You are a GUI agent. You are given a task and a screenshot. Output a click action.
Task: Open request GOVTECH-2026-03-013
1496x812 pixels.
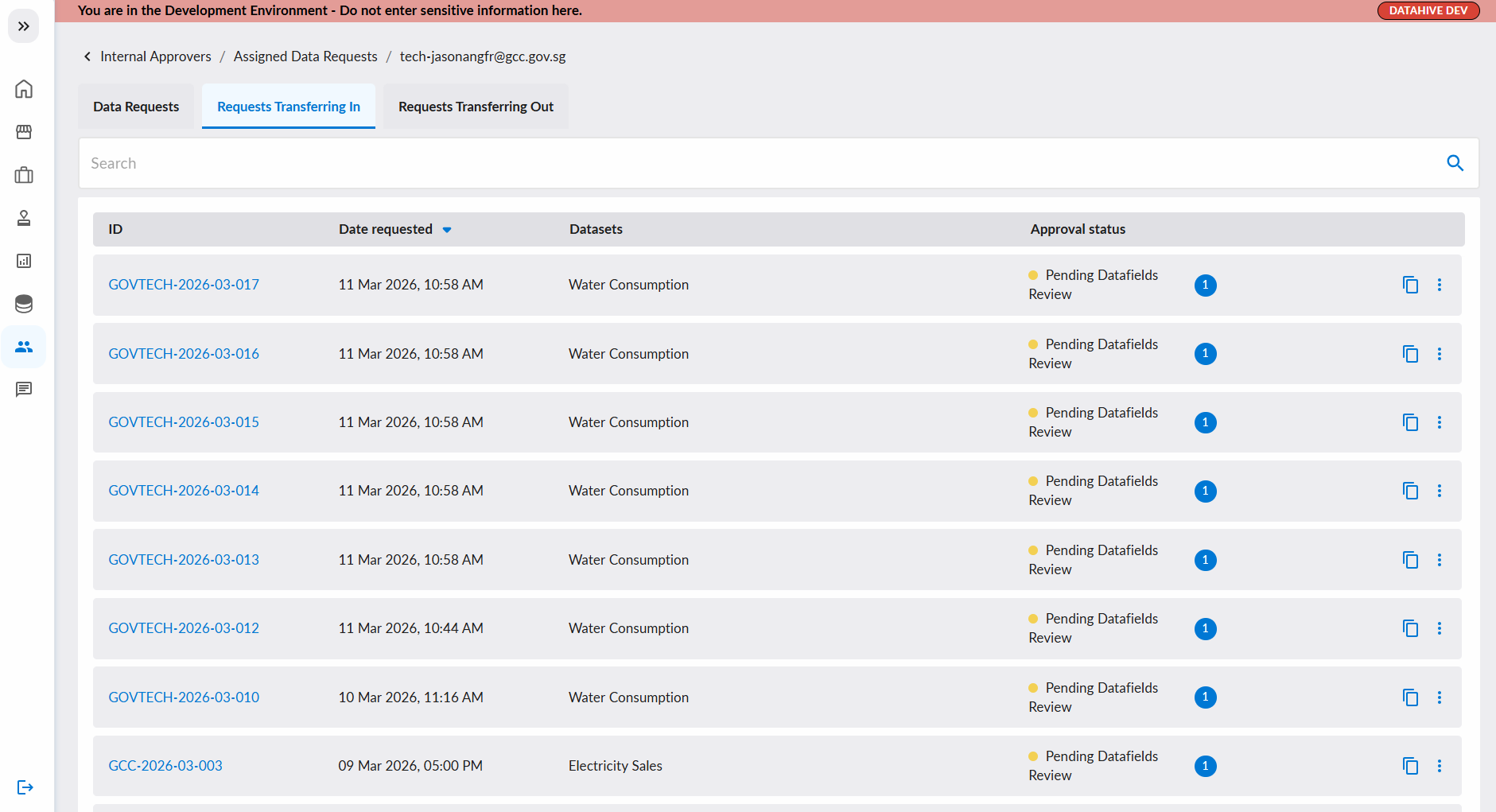[x=184, y=560]
